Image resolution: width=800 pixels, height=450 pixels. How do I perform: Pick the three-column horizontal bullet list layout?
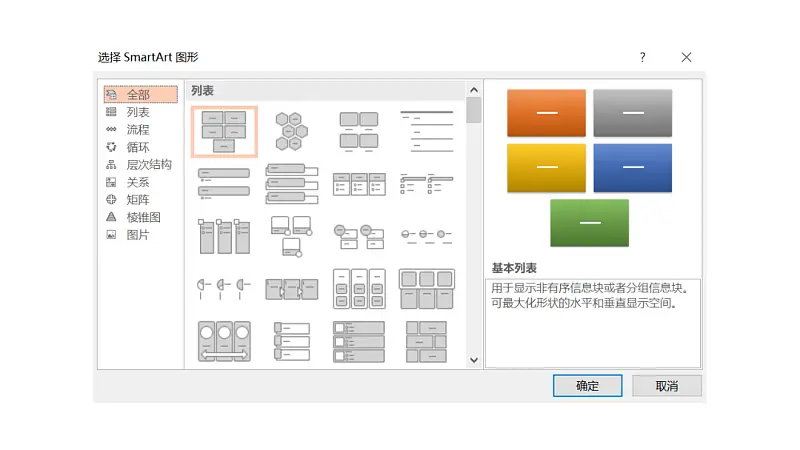(x=359, y=184)
